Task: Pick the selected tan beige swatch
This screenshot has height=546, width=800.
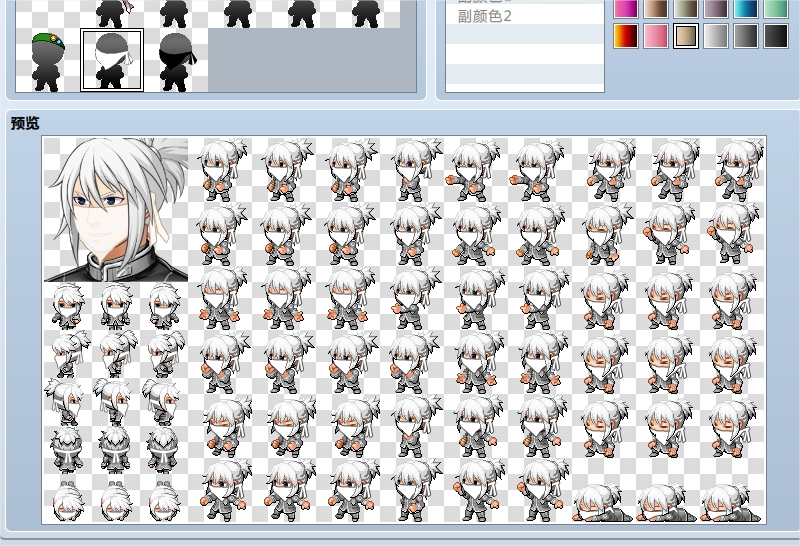Action: click(x=686, y=36)
